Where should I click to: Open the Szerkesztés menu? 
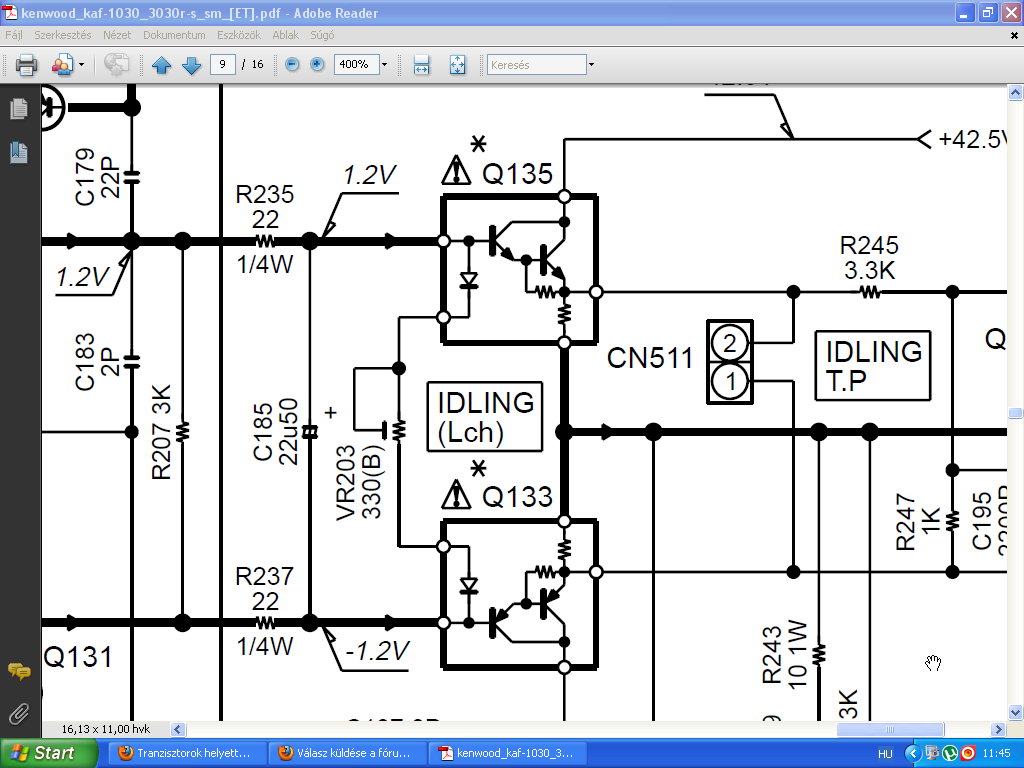click(63, 35)
